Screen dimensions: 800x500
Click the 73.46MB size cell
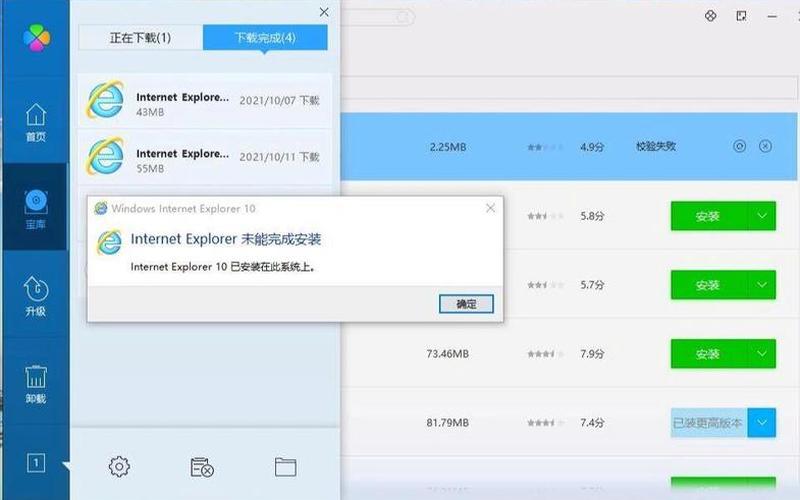[x=447, y=354]
